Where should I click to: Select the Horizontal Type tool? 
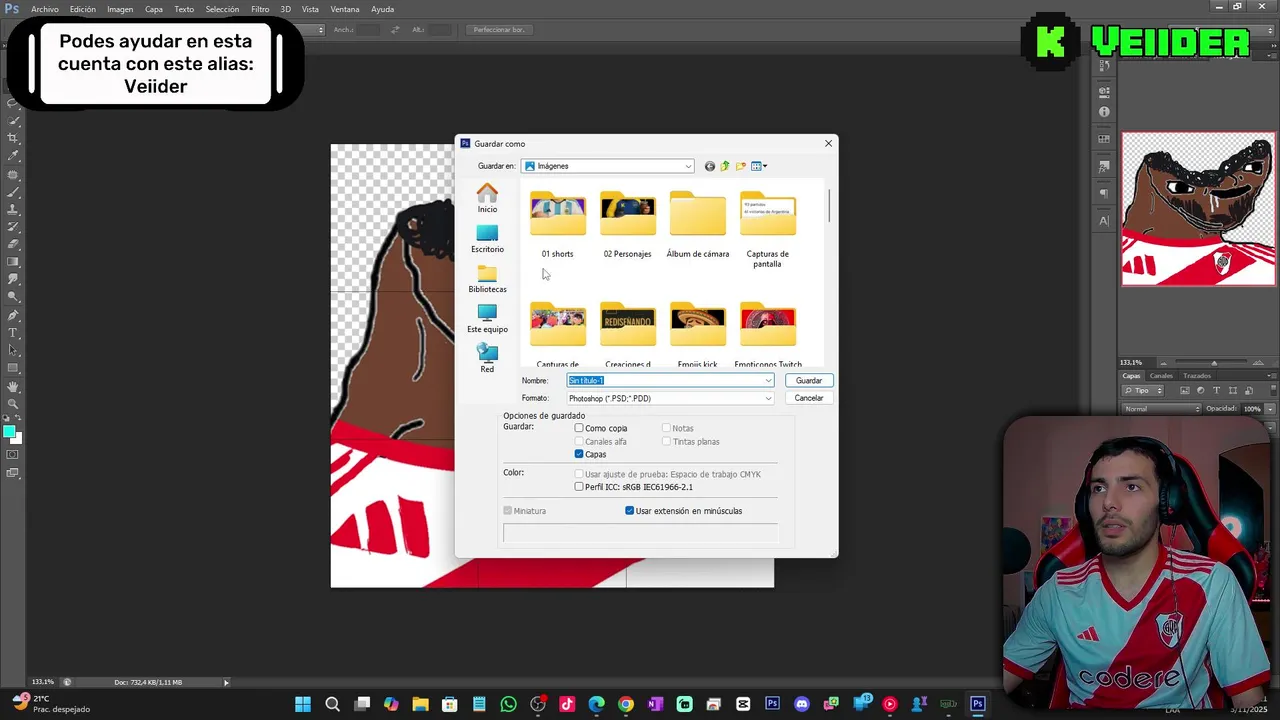[x=13, y=333]
